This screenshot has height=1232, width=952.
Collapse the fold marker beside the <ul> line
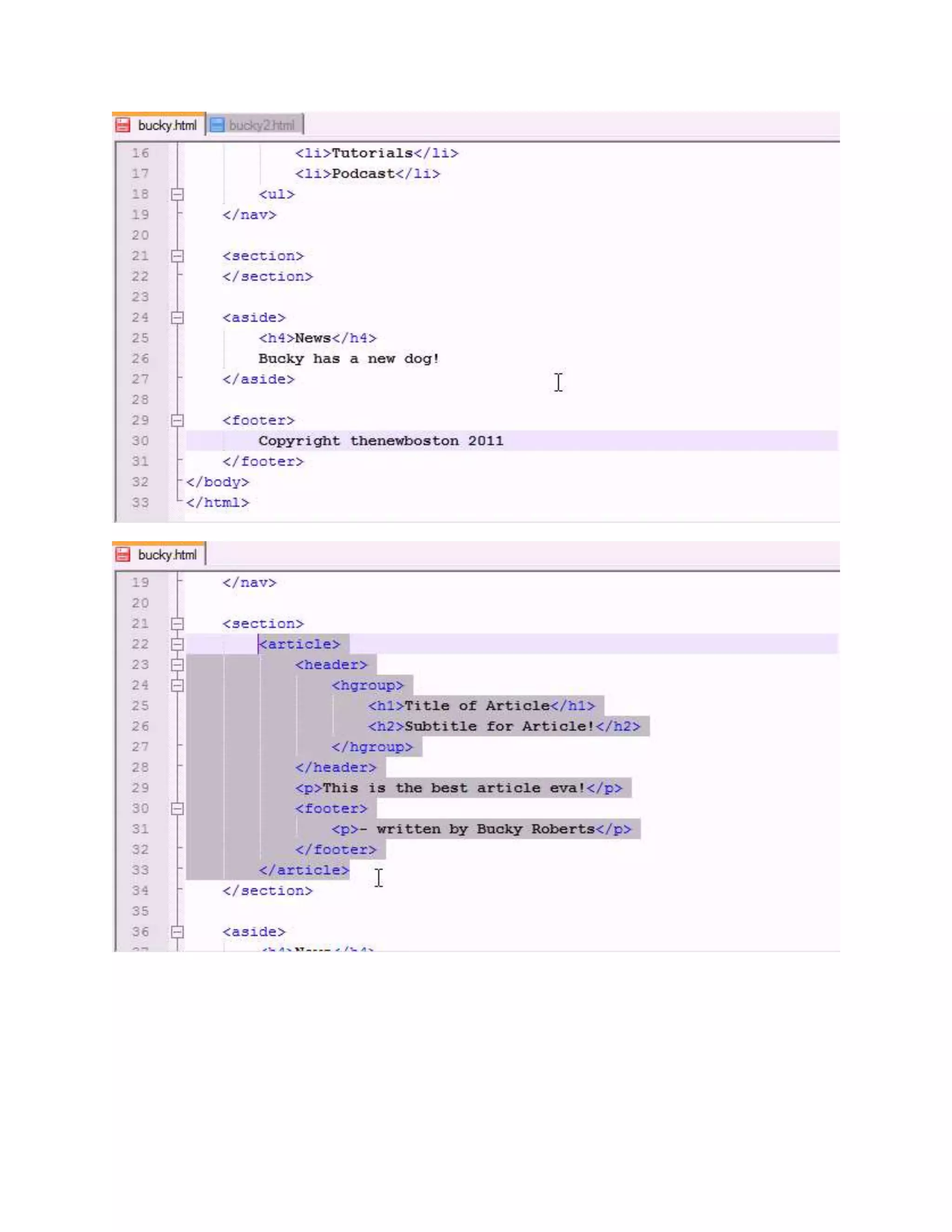[177, 194]
